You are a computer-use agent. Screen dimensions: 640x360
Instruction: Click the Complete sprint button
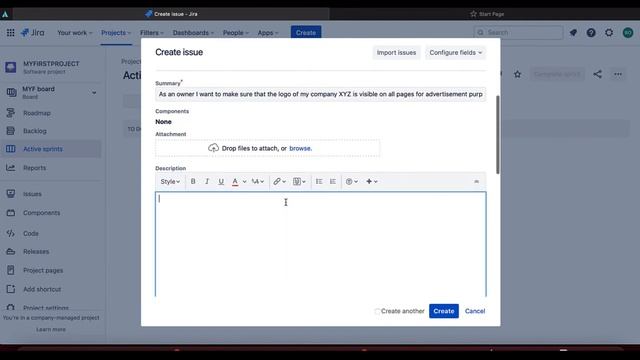tap(557, 74)
